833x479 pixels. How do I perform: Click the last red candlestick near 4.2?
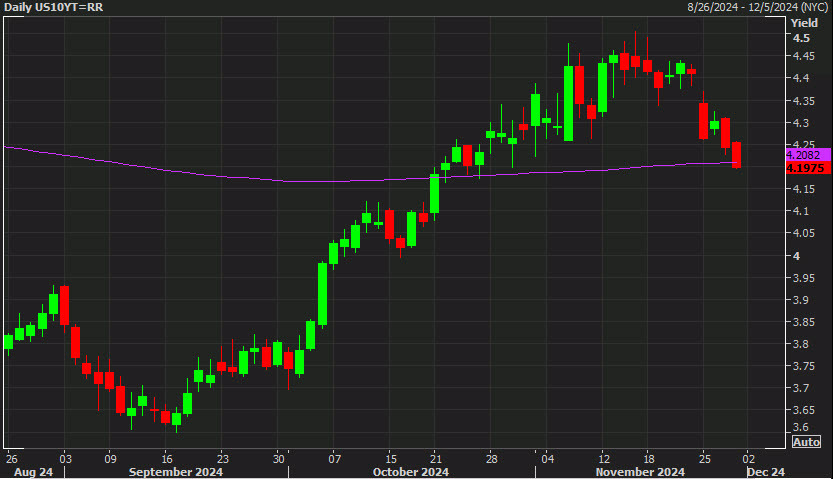coord(736,155)
